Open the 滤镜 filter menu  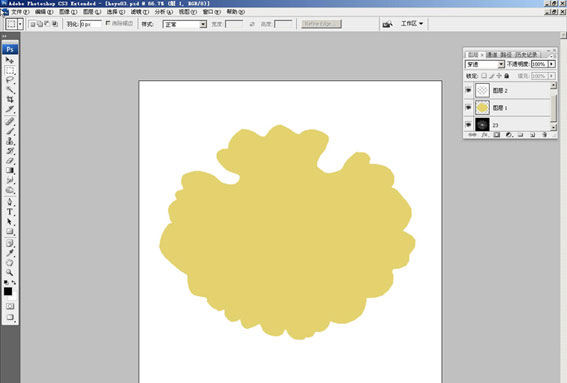tap(140, 12)
